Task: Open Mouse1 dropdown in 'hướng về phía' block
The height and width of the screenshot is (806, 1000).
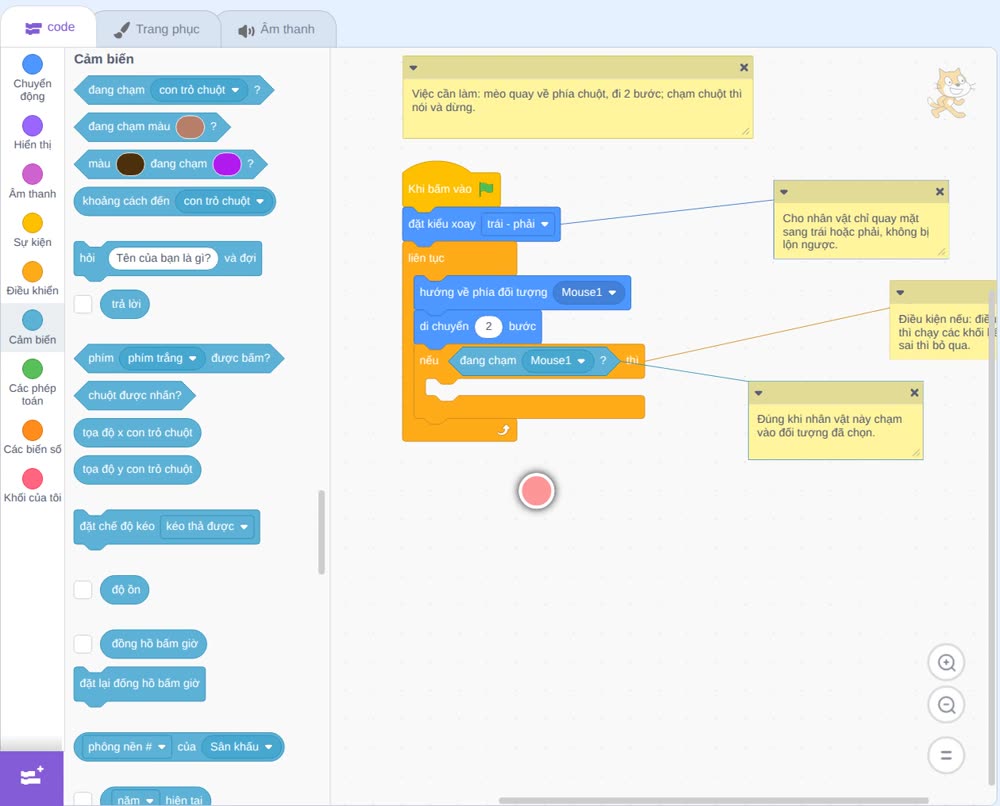Action: pyautogui.click(x=589, y=293)
